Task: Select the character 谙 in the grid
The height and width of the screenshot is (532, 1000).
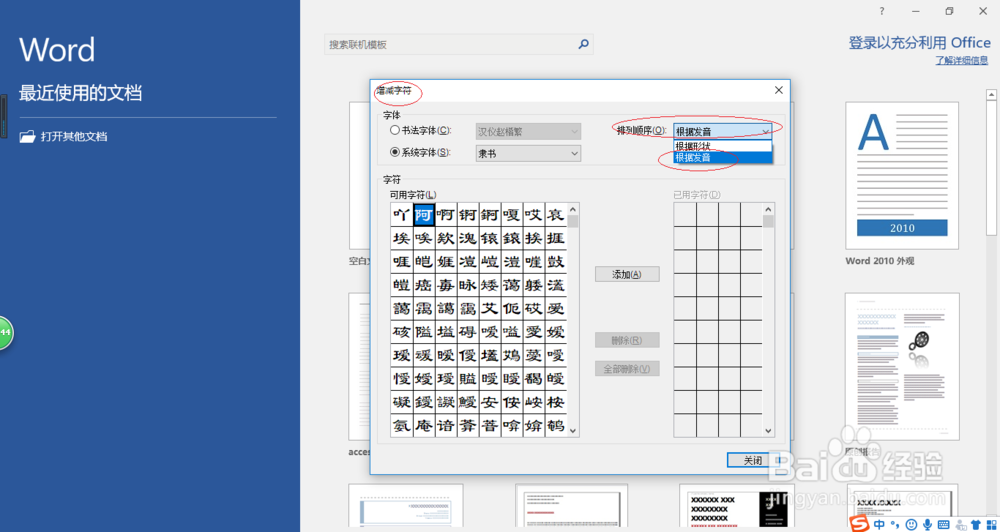Action: [446, 426]
